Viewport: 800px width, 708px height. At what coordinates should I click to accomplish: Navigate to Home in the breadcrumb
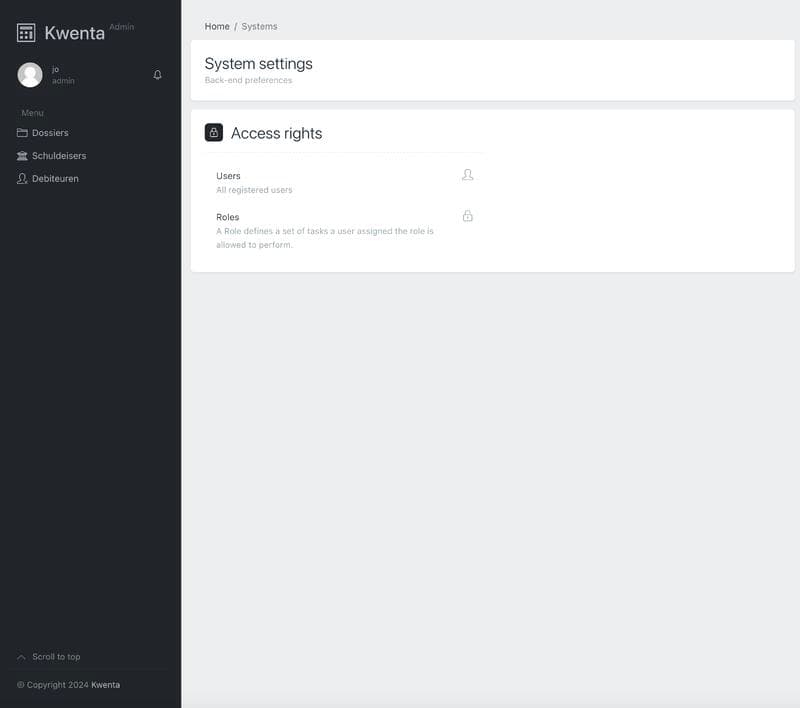pos(217,26)
